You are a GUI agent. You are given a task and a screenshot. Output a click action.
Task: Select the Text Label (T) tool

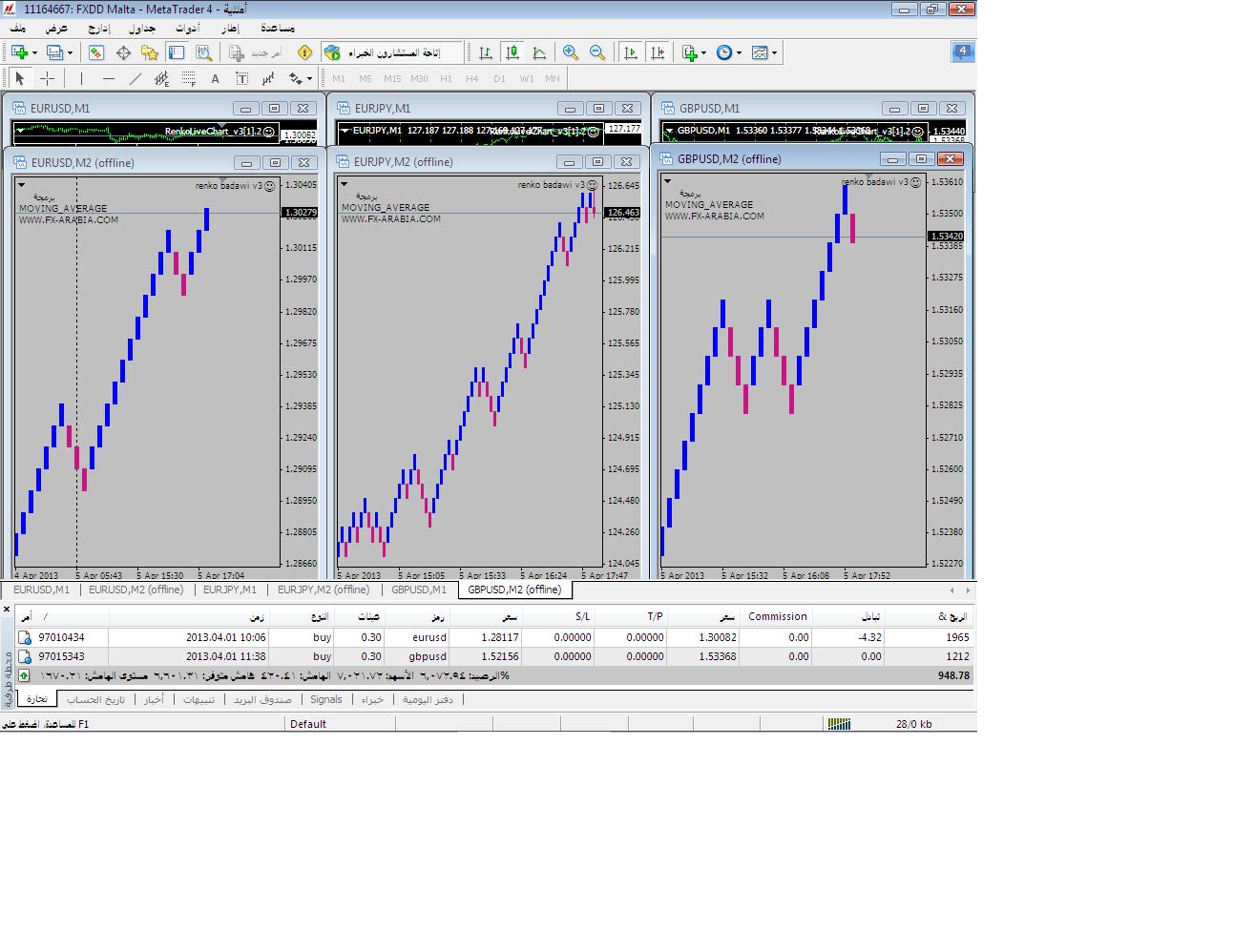coord(242,78)
